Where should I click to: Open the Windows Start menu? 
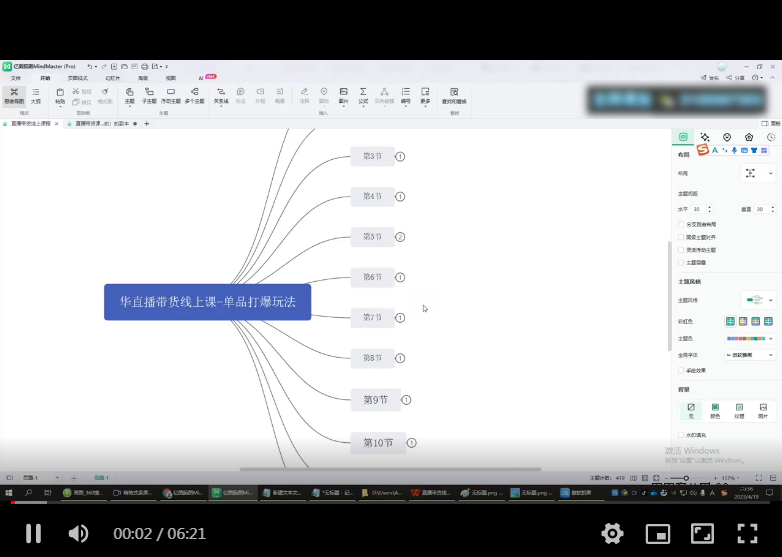point(8,493)
